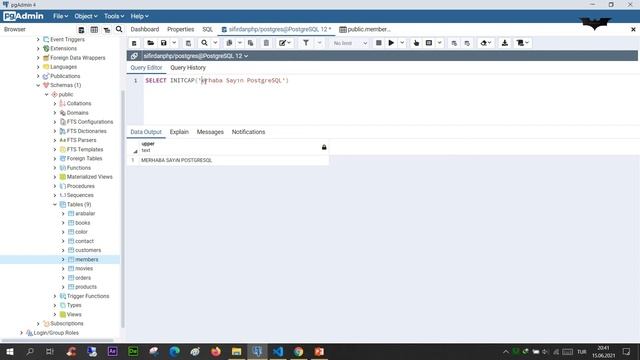640x360 pixels.
Task: Click the Find magnifier icon in query toolbar
Action: tap(204, 43)
